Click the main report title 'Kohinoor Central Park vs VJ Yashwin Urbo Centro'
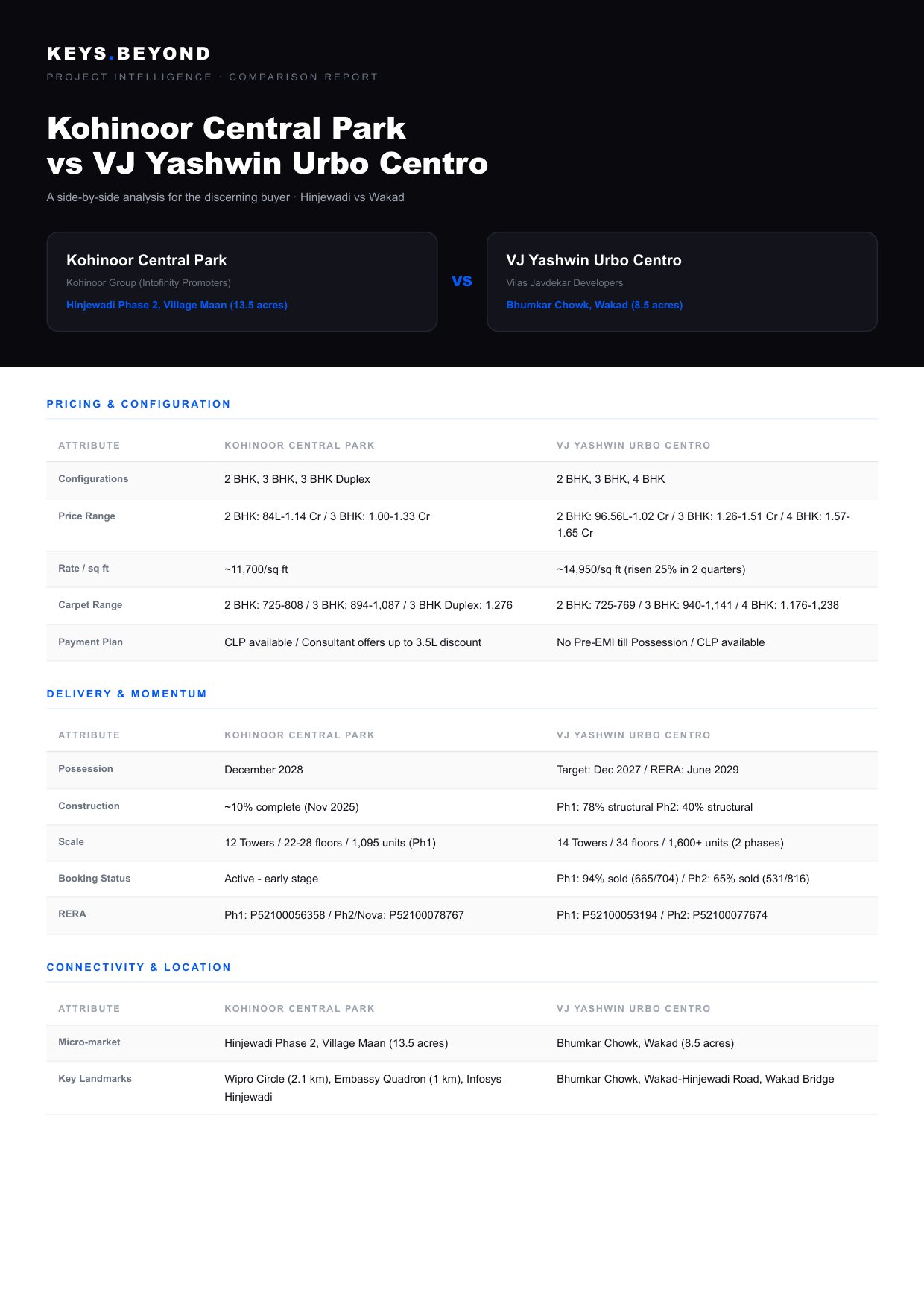 point(268,146)
